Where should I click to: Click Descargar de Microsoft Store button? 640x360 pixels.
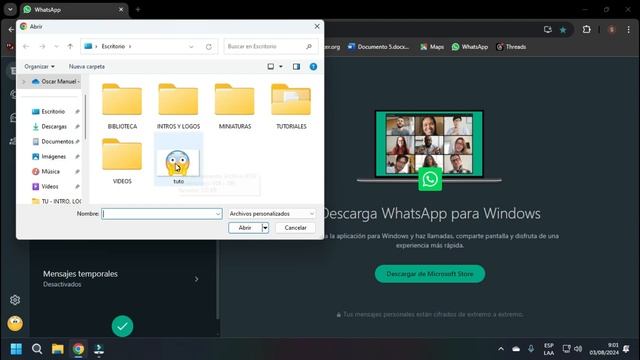coord(430,274)
